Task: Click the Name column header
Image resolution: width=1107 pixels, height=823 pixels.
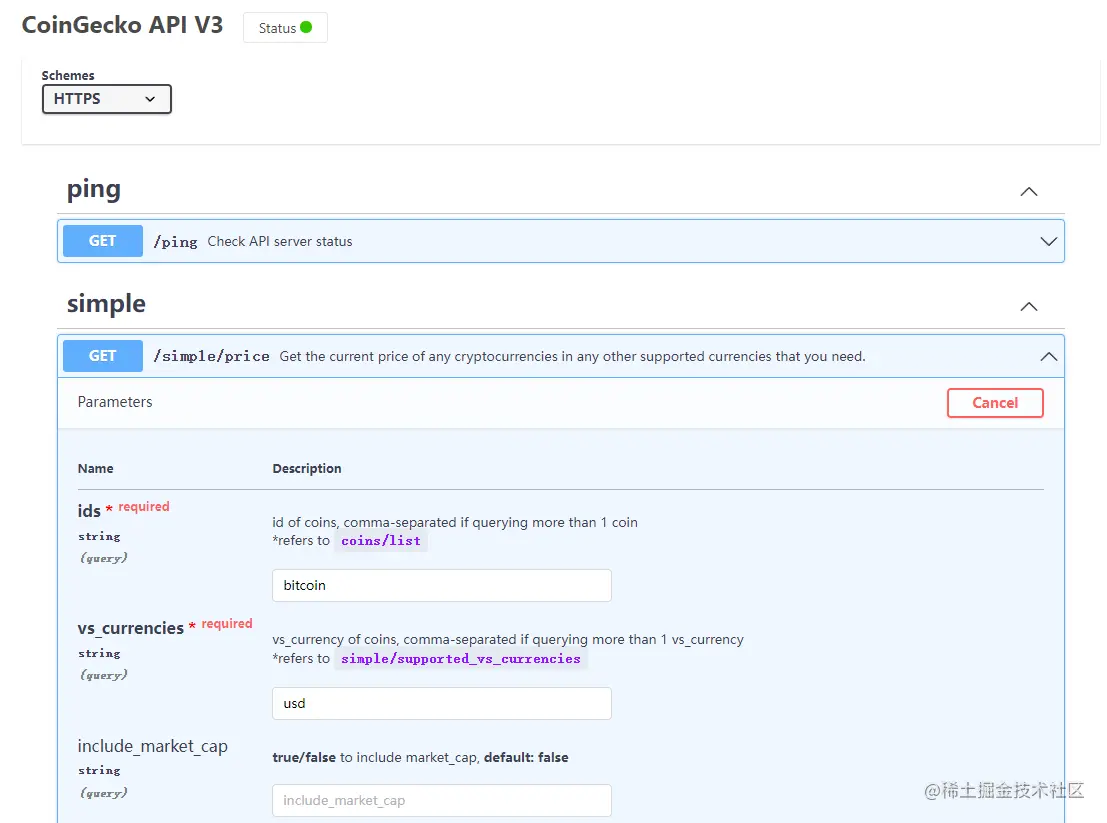Action: click(x=95, y=469)
